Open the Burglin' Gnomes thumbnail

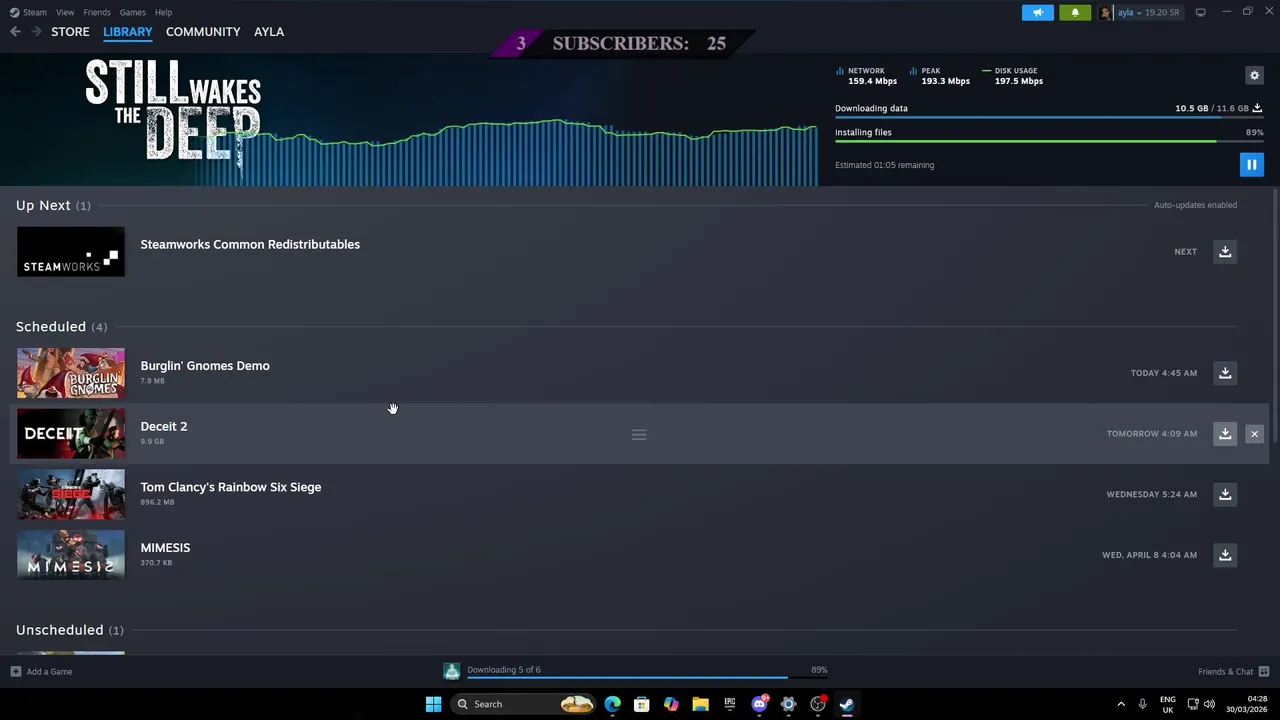click(x=71, y=373)
